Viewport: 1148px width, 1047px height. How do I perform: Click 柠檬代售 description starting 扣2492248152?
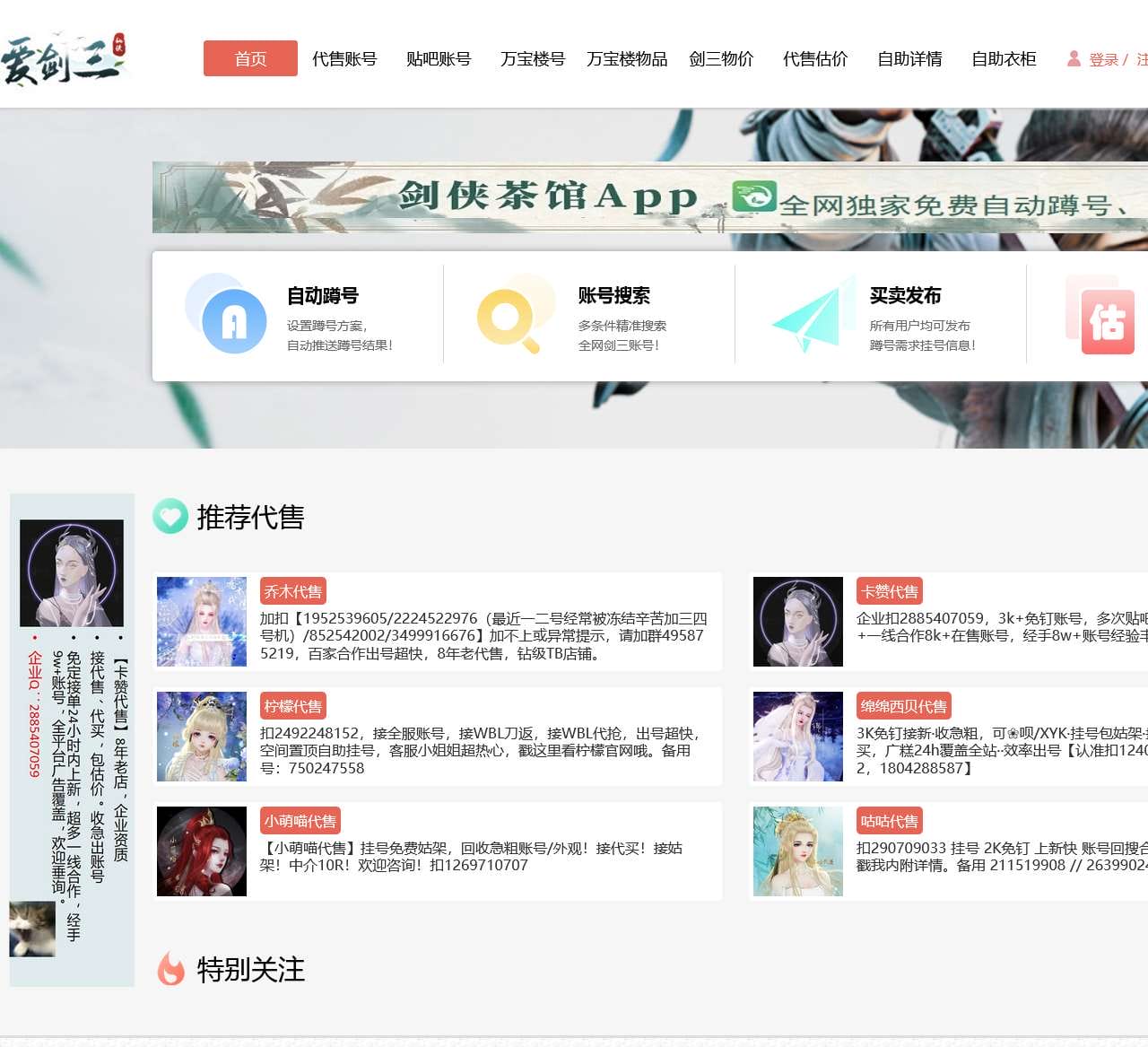(x=481, y=750)
